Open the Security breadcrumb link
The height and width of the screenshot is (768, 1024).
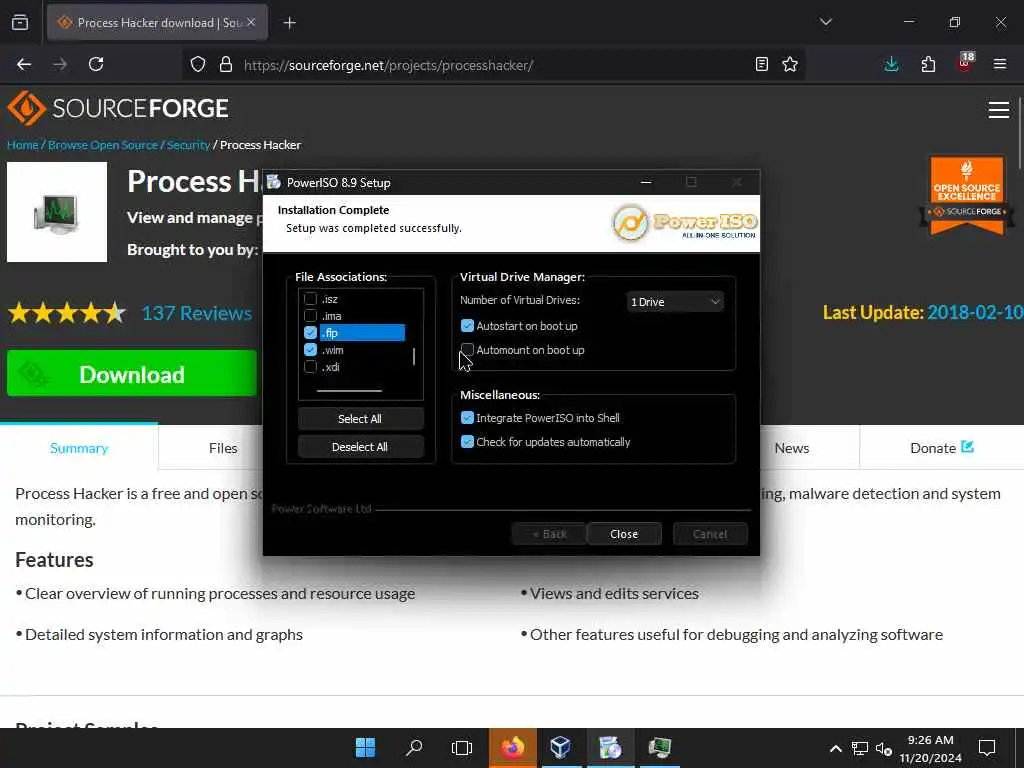(x=188, y=145)
